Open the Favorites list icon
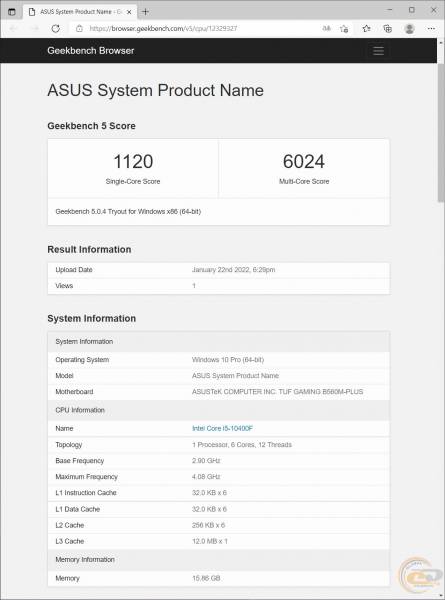This screenshot has height=600, width=445. point(367,29)
